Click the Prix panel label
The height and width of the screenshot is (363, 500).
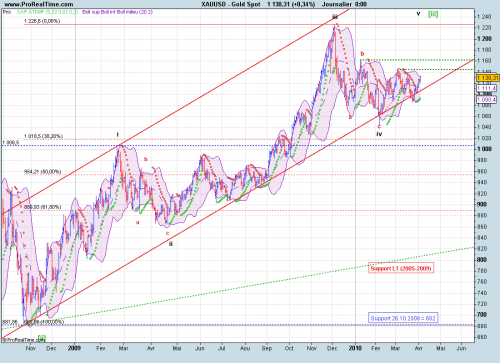tap(7, 12)
